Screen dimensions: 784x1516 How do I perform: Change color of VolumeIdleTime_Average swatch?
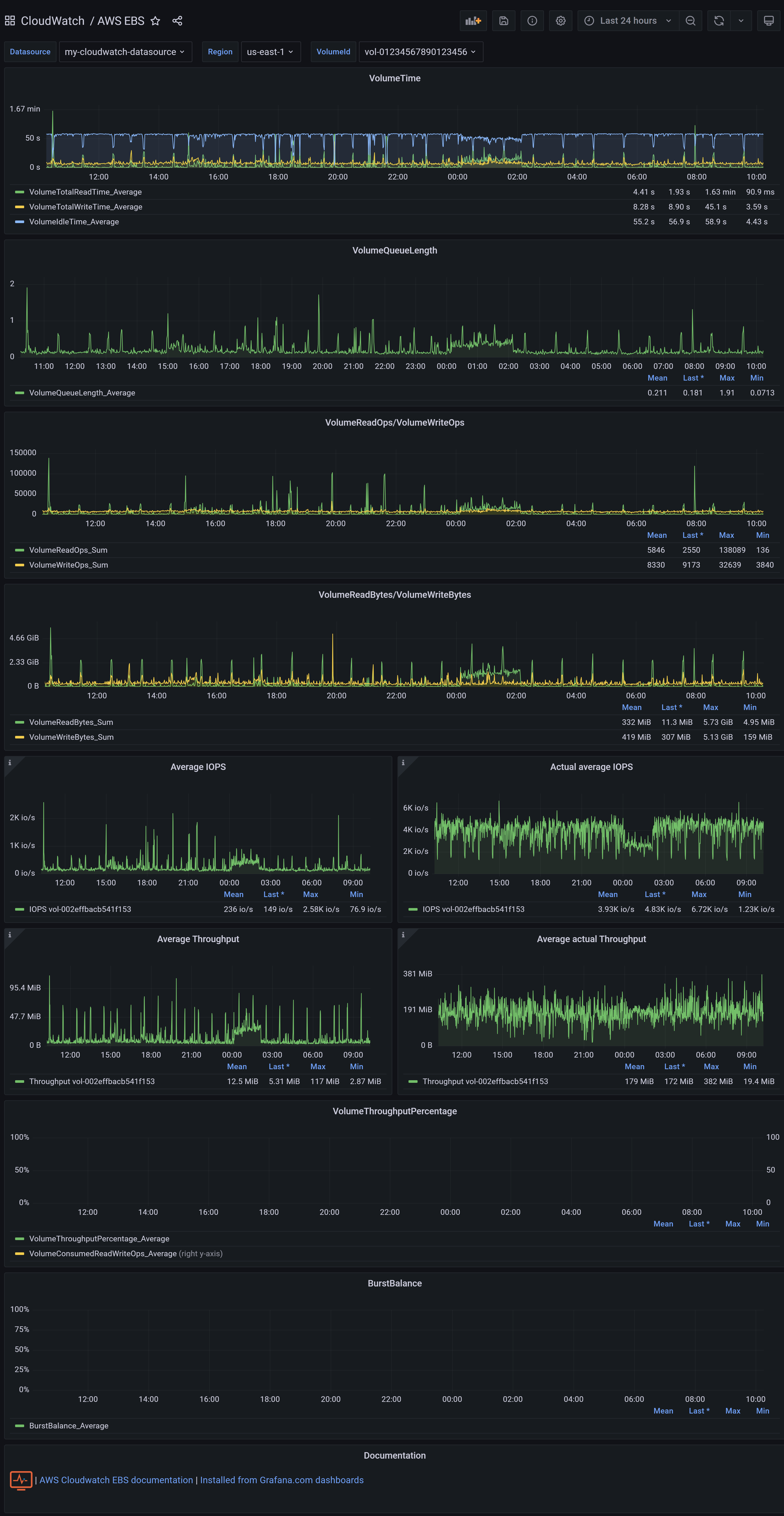pos(19,222)
